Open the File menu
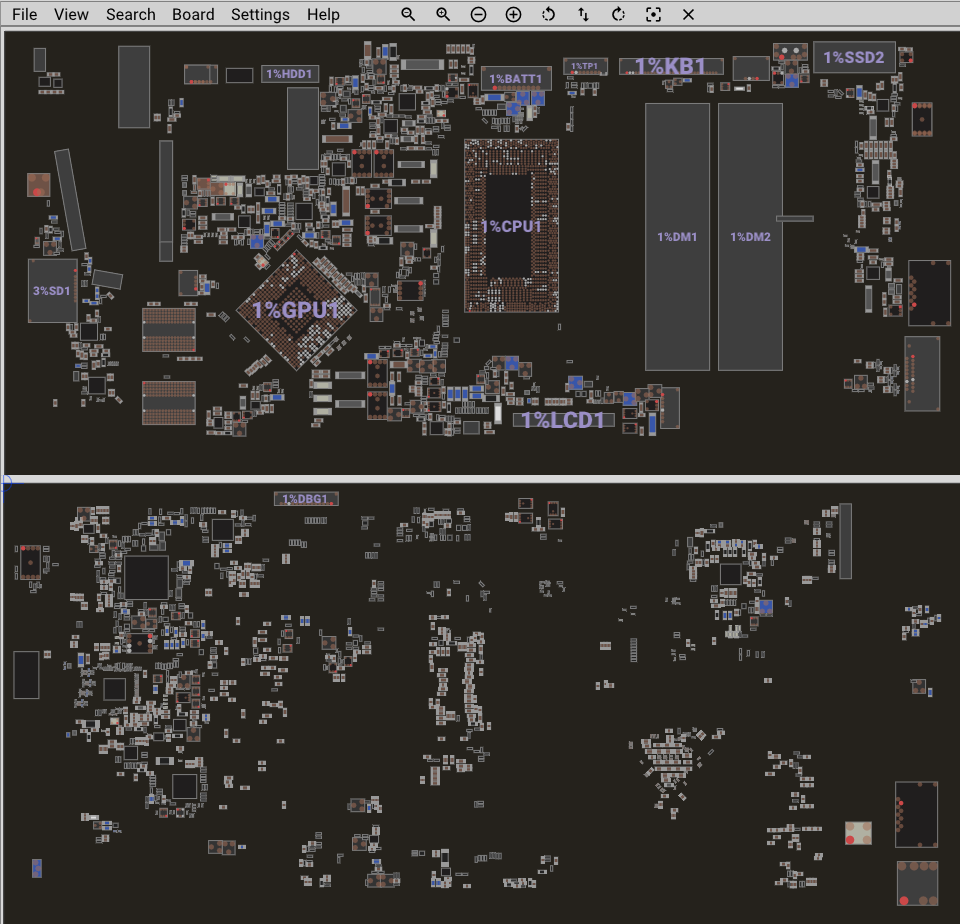960x924 pixels. coord(24,14)
